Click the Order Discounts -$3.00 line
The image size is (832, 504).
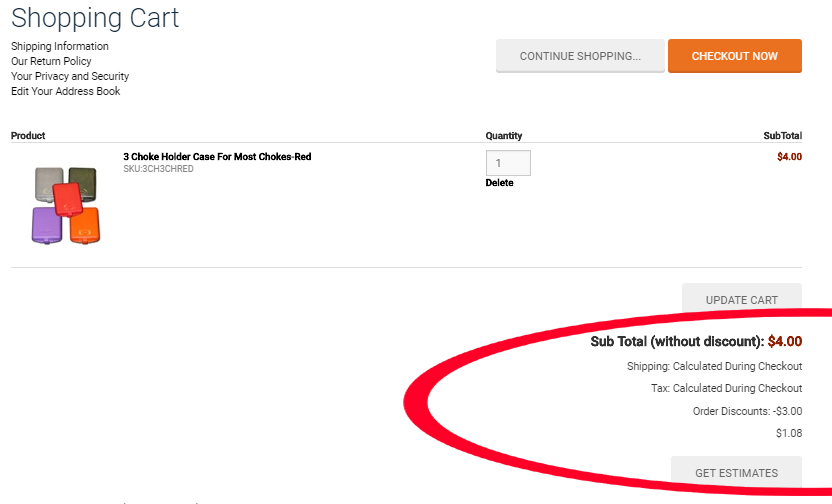tap(747, 411)
